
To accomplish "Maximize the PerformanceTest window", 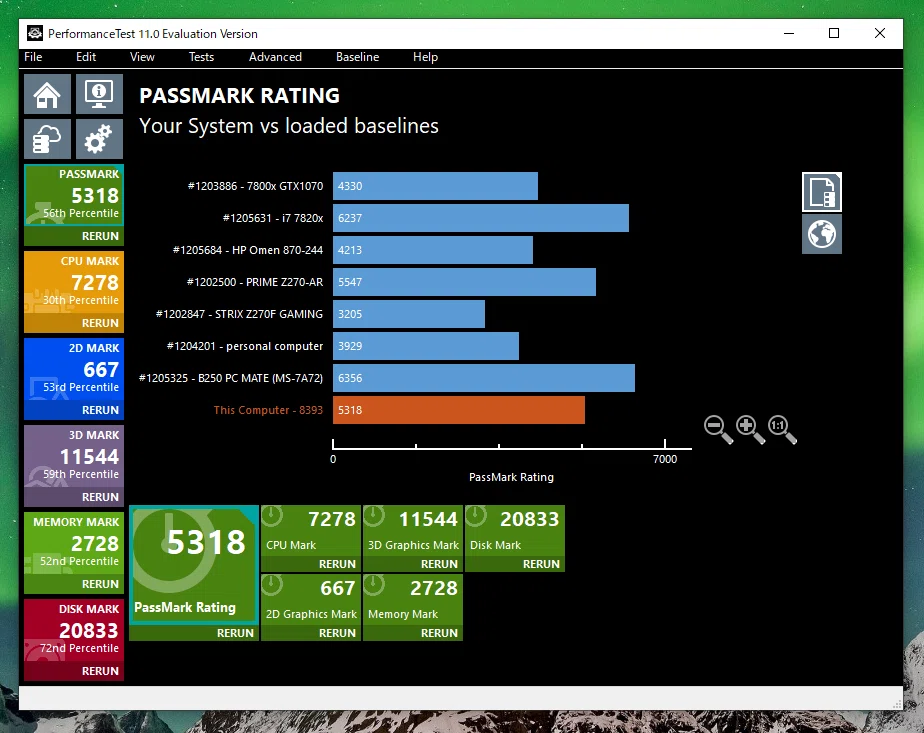I will click(834, 34).
